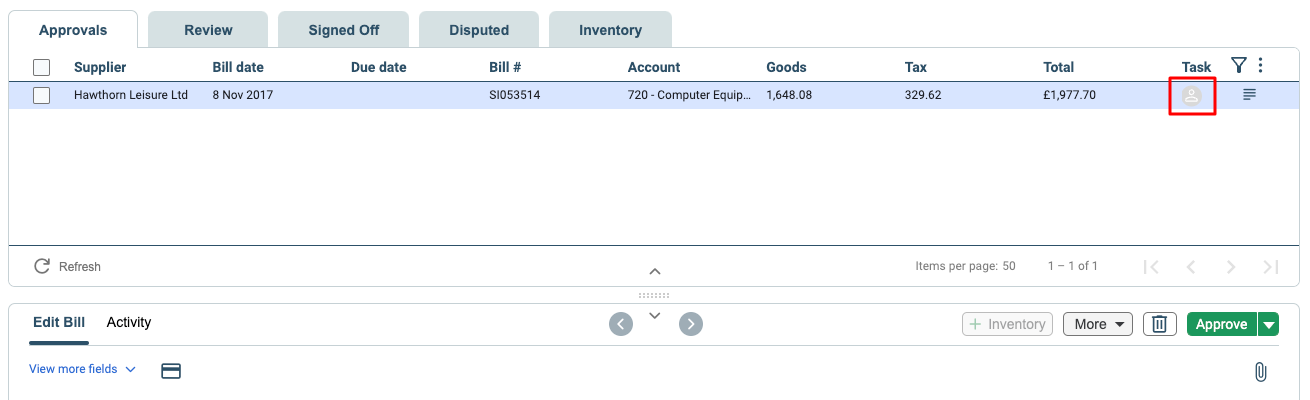Click the task assignee avatar icon
Screen dimensions: 1310x400
[1192, 96]
